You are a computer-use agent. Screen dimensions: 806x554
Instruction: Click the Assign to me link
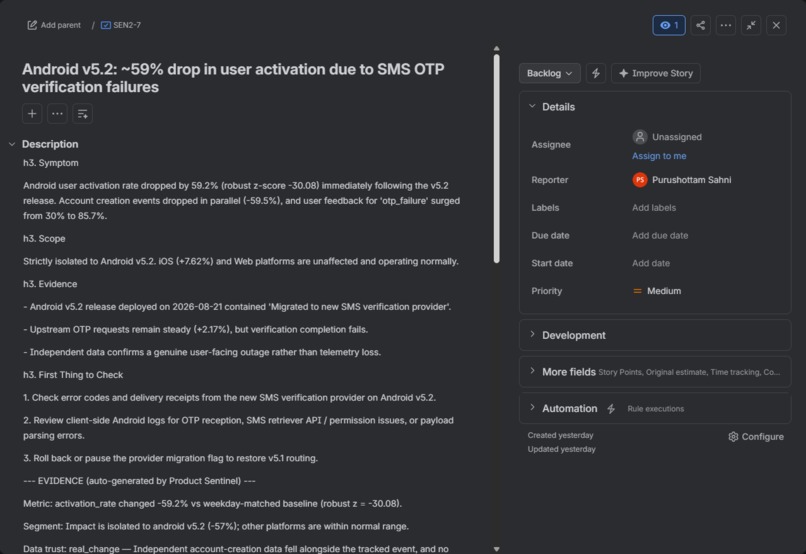(x=659, y=156)
